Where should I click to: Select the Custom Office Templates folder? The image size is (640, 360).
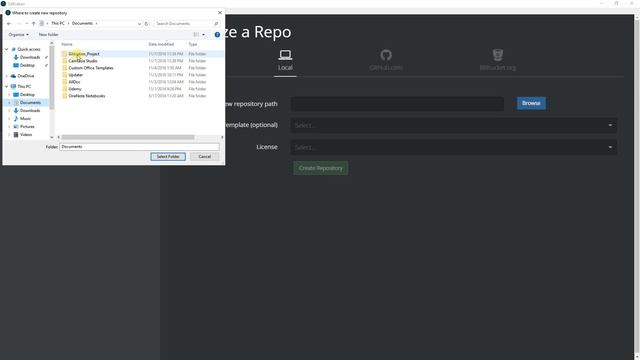pos(91,68)
